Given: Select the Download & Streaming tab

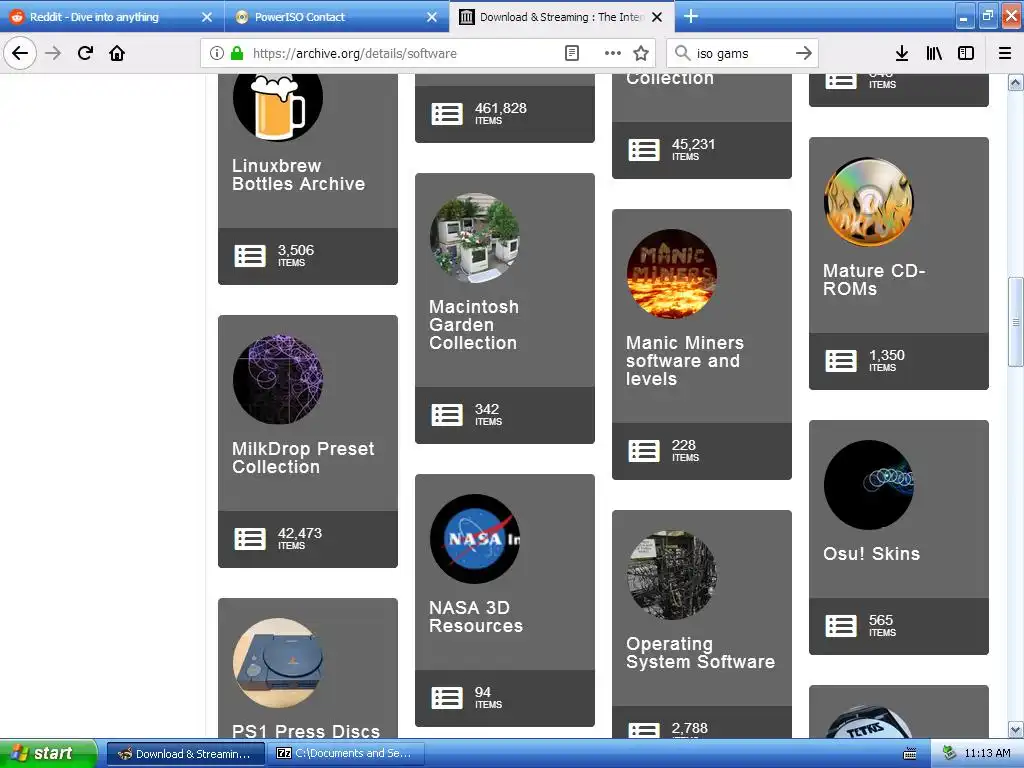Looking at the screenshot, I should (562, 17).
